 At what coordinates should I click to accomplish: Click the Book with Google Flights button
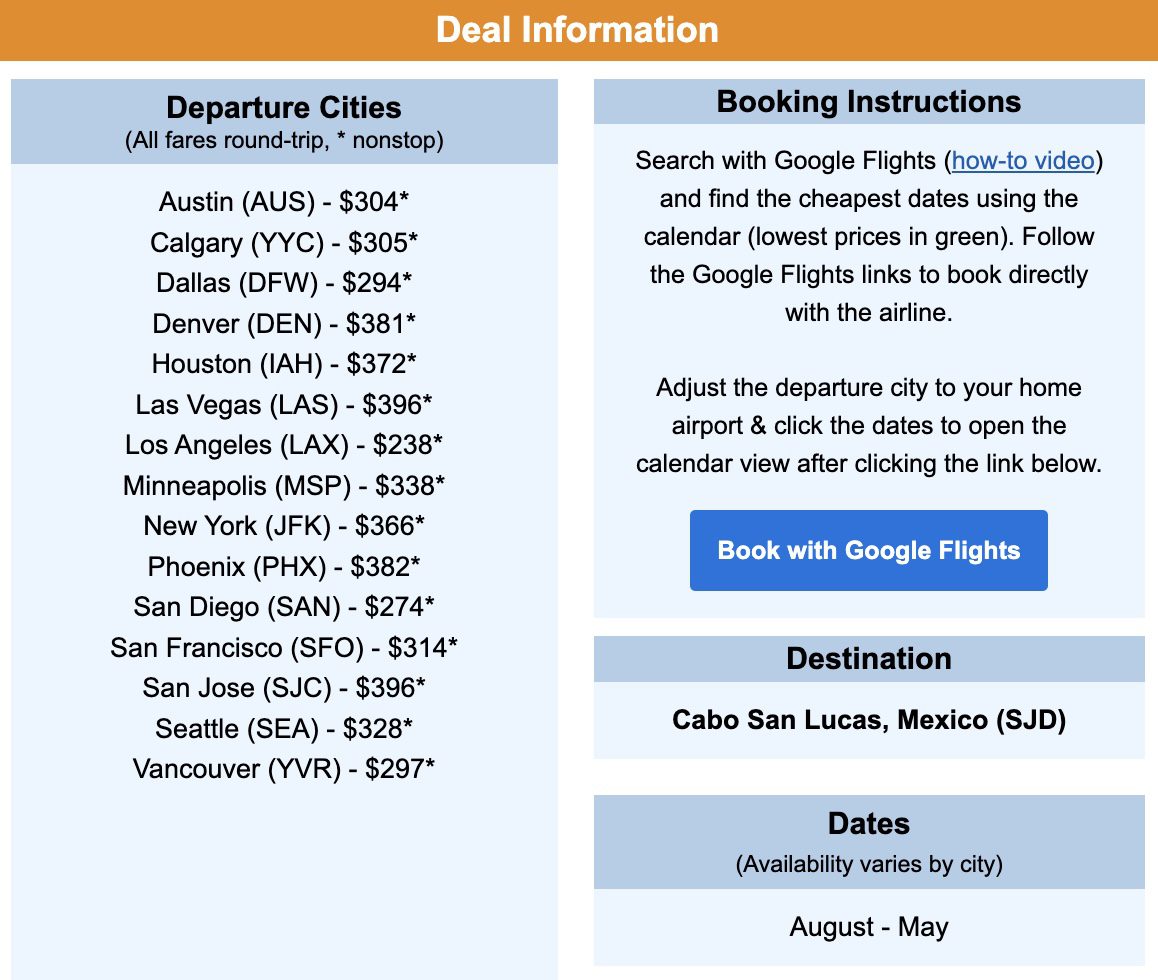pyautogui.click(x=868, y=550)
